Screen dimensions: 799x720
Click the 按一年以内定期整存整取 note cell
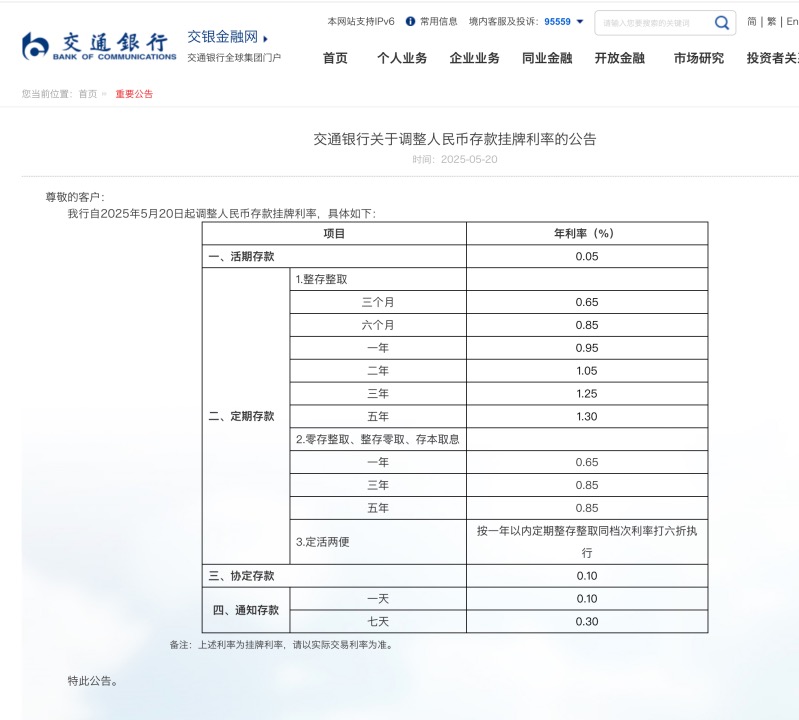pos(587,542)
